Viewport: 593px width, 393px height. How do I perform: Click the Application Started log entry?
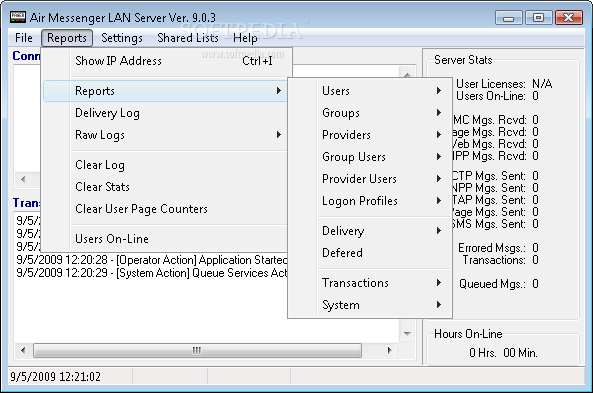tap(152, 260)
